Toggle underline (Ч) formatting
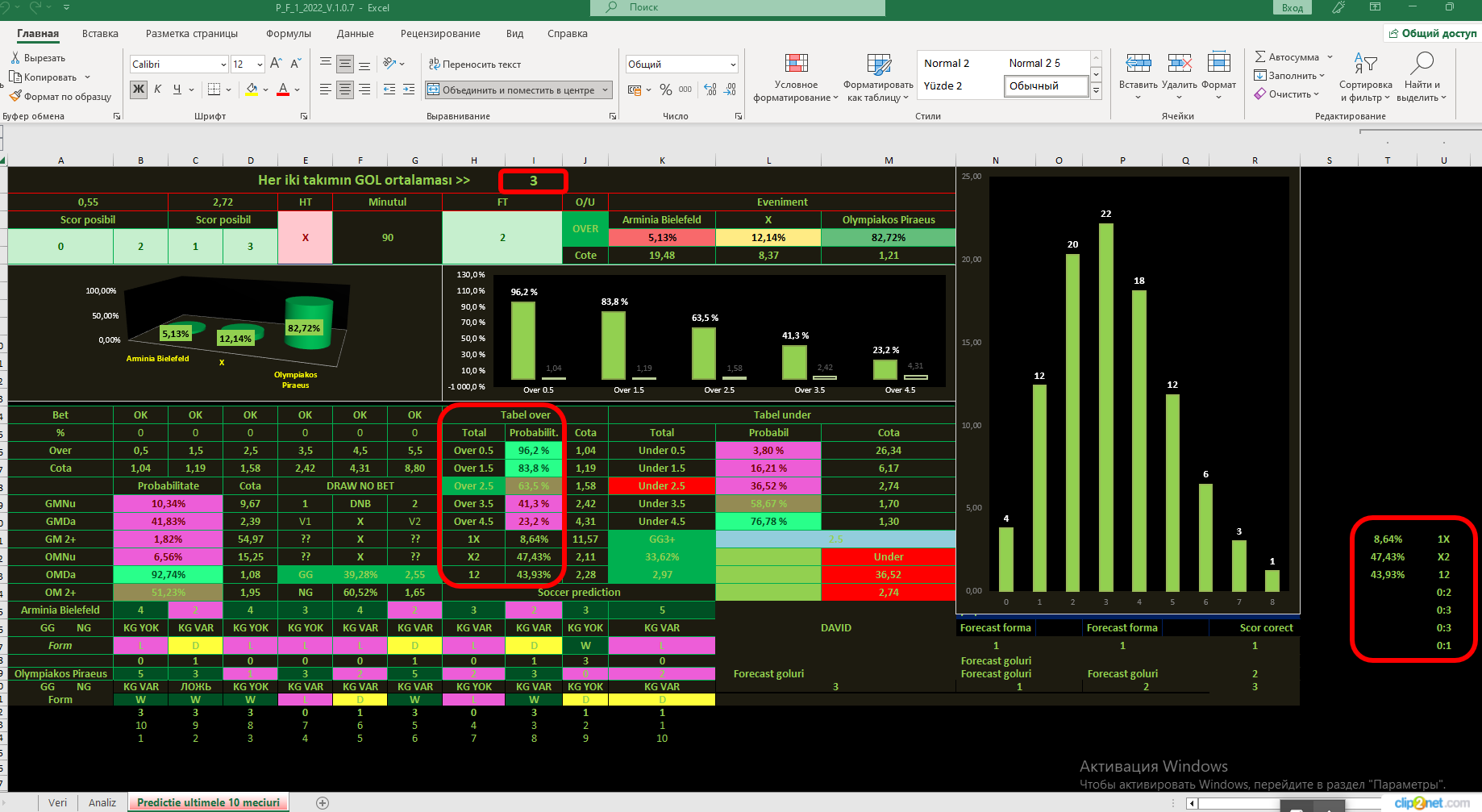 point(177,90)
